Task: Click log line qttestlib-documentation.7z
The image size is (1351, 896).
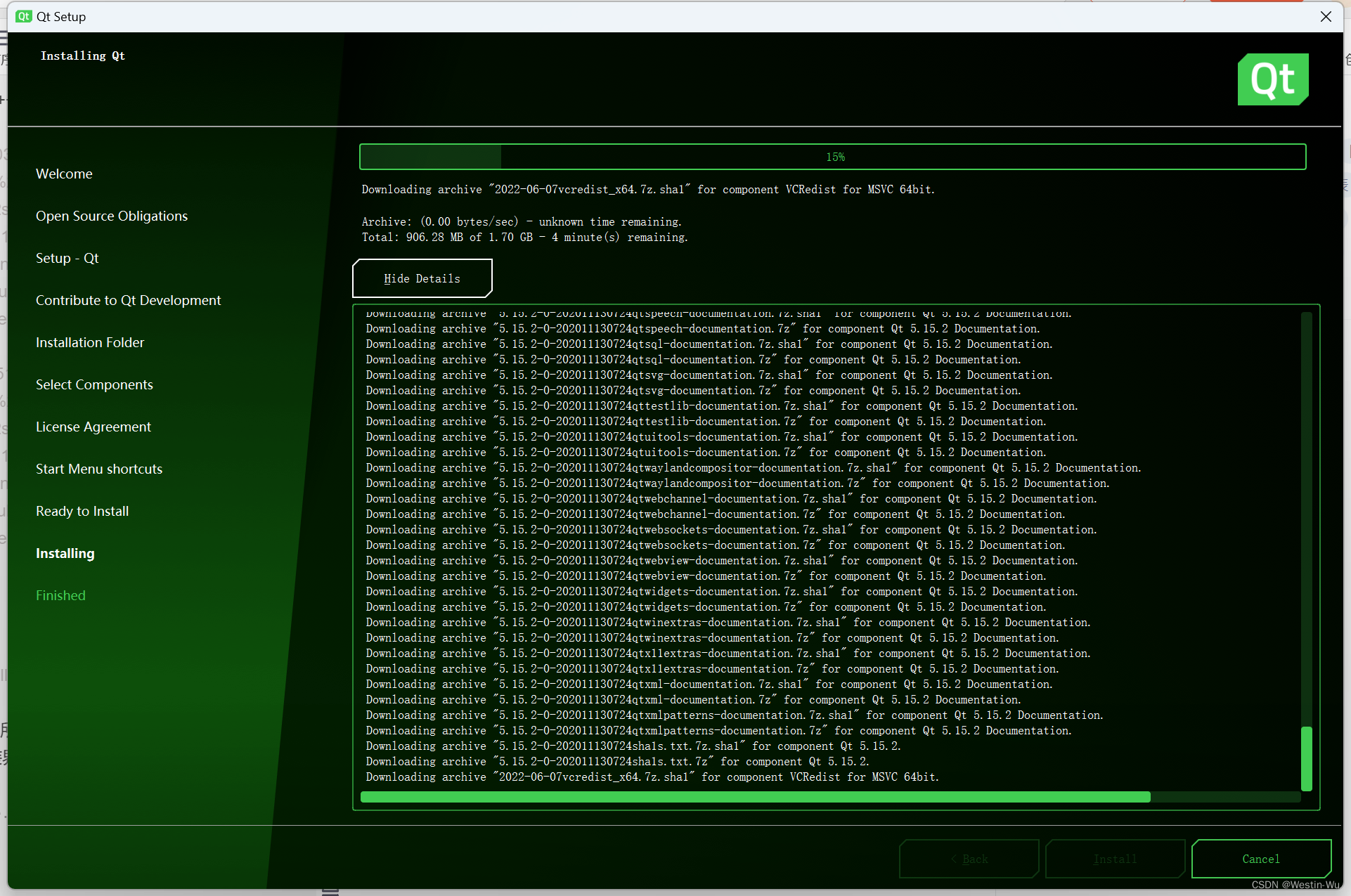Action: 706,421
